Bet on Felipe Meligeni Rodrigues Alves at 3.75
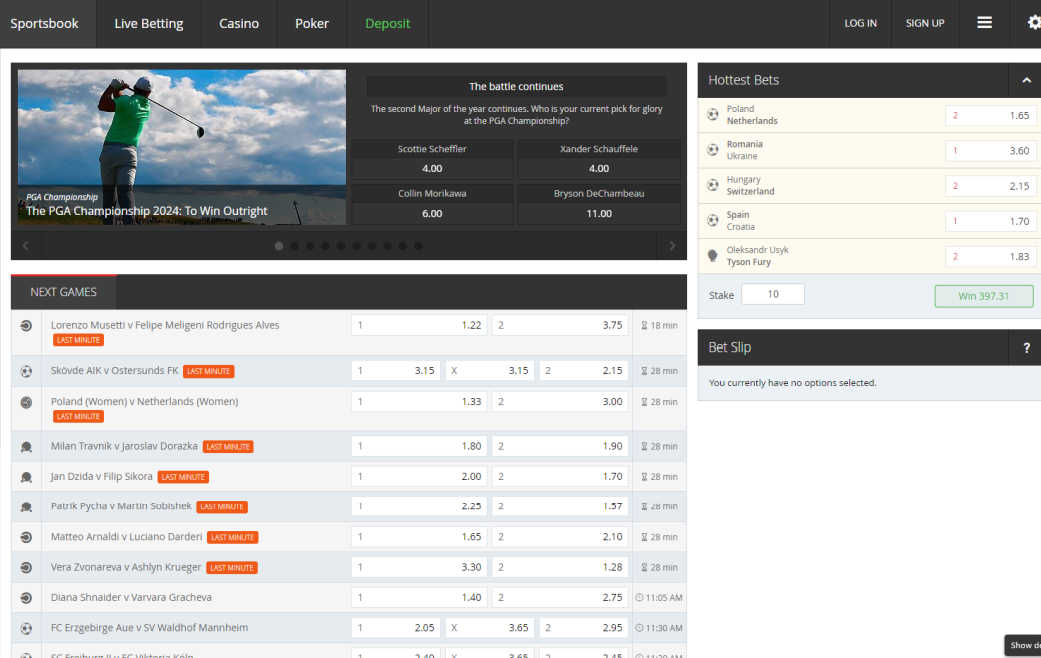1041x658 pixels. (560, 325)
